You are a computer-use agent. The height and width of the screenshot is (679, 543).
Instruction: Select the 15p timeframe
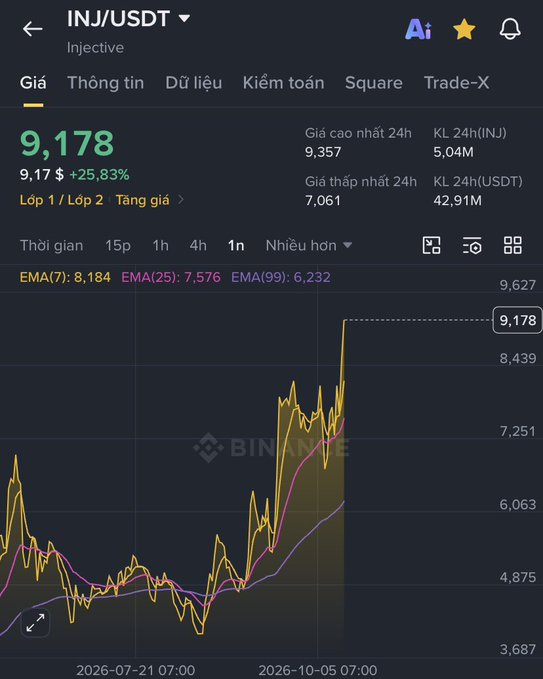(118, 246)
